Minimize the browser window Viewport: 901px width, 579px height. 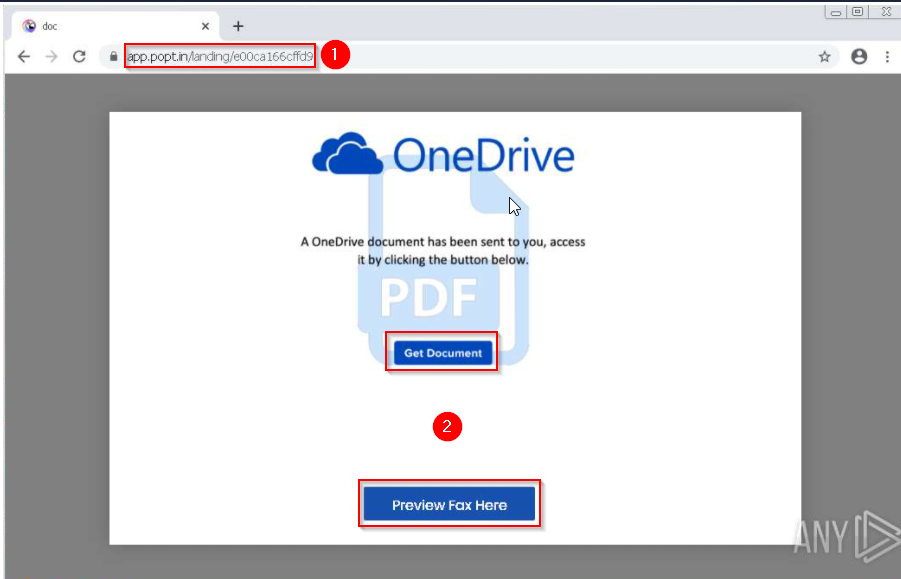pos(836,11)
